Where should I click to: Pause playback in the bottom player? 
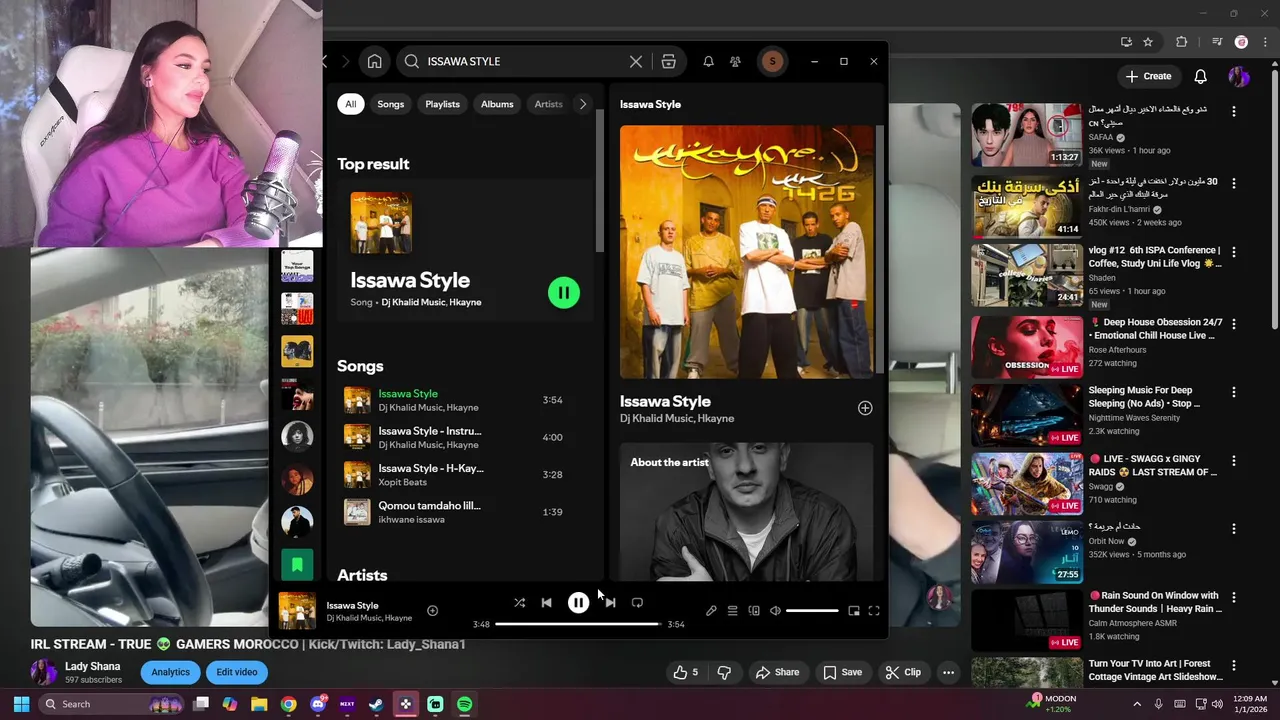(x=578, y=603)
